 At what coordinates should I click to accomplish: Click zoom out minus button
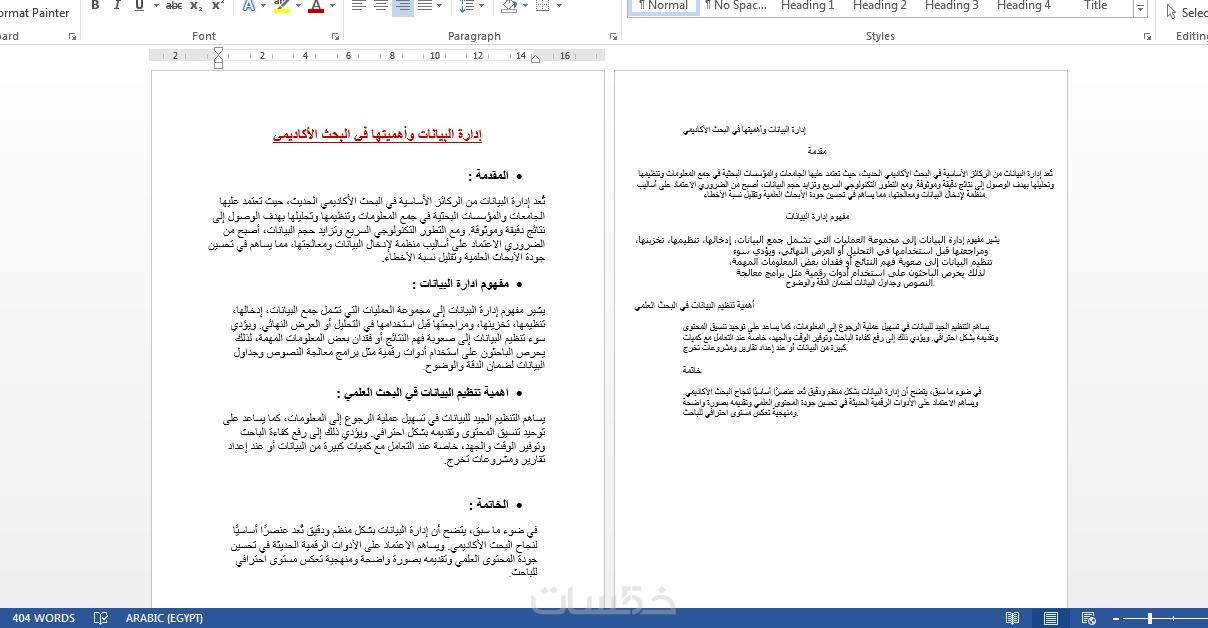point(1118,618)
